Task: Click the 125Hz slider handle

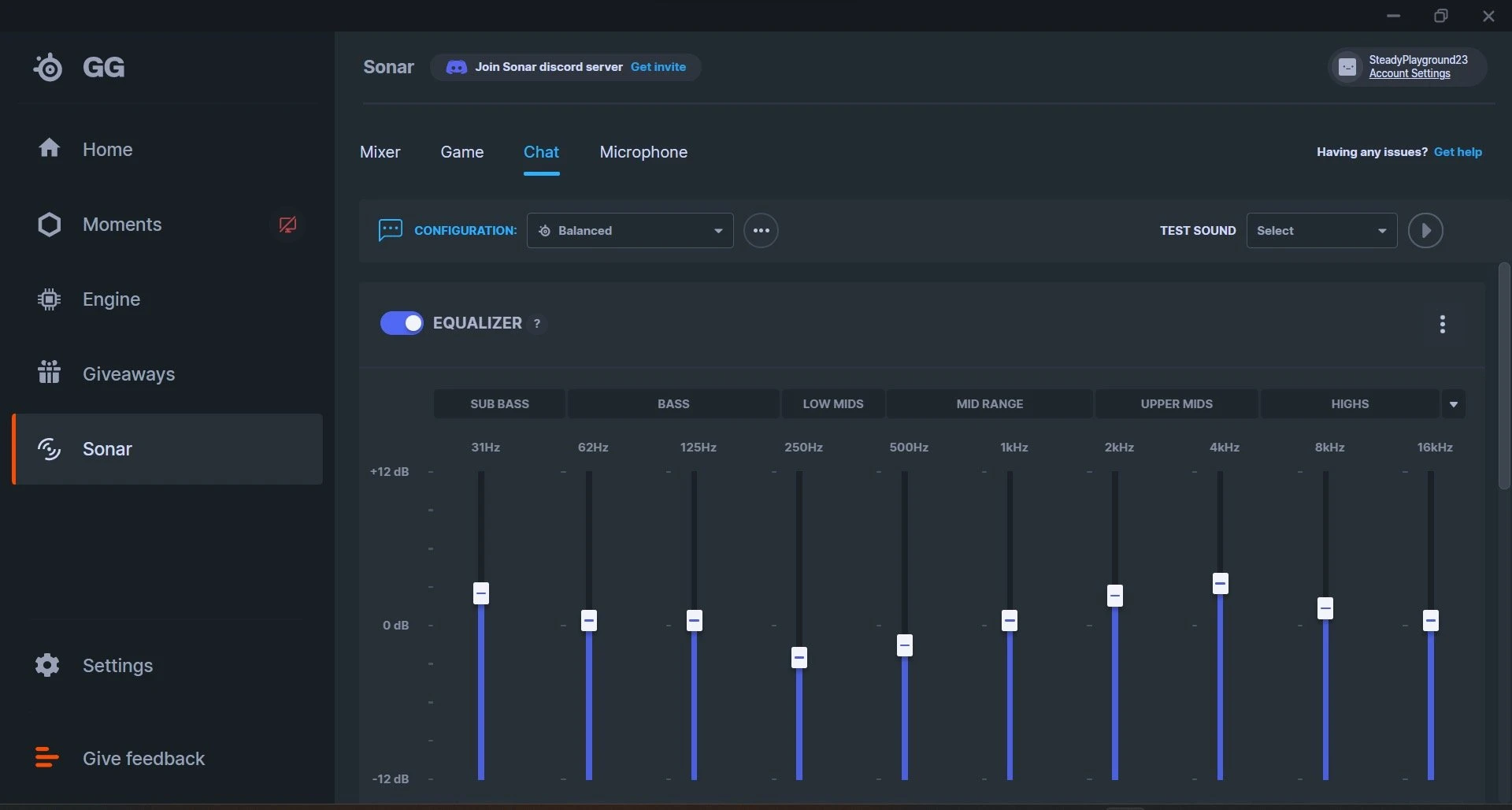Action: (694, 620)
